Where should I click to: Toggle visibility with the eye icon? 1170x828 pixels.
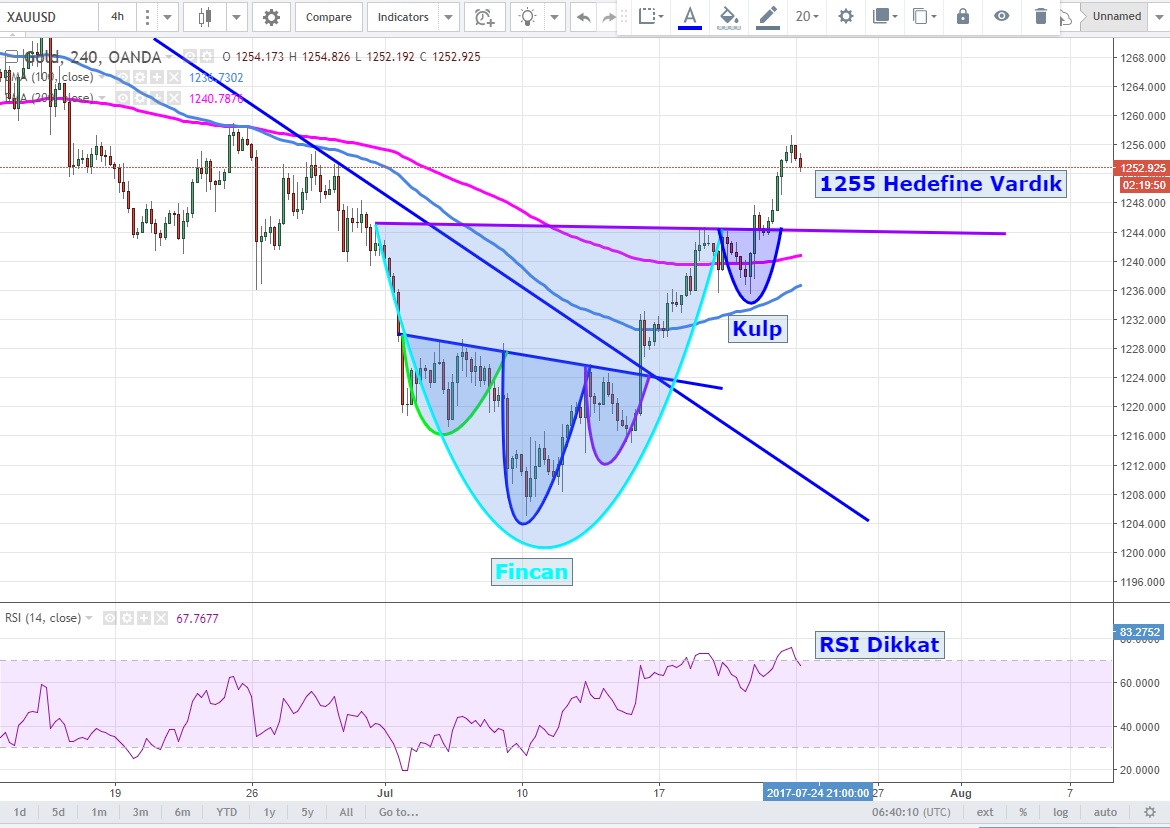pos(1001,16)
